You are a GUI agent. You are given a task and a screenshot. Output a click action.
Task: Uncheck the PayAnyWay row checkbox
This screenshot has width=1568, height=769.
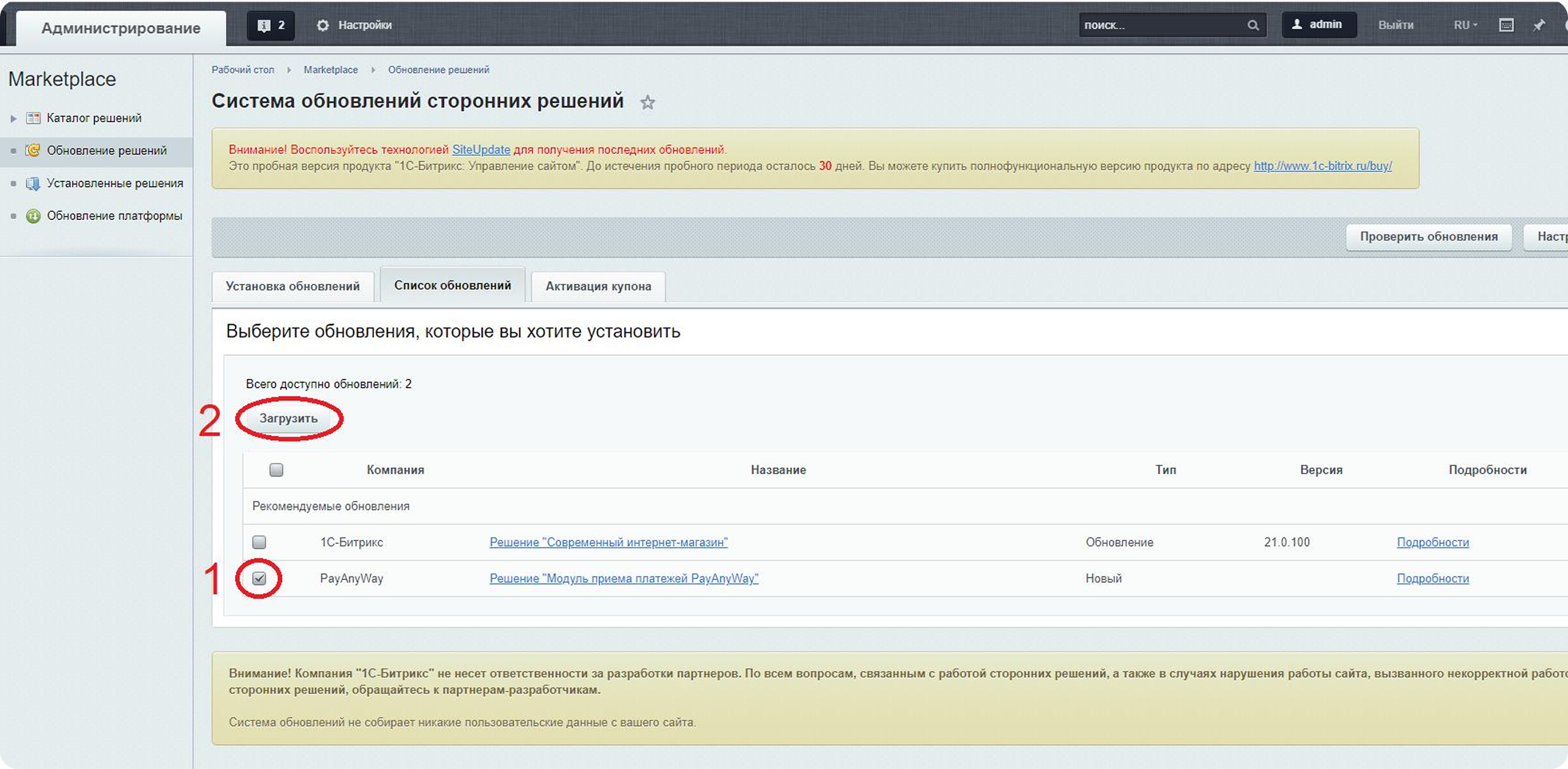[x=259, y=578]
